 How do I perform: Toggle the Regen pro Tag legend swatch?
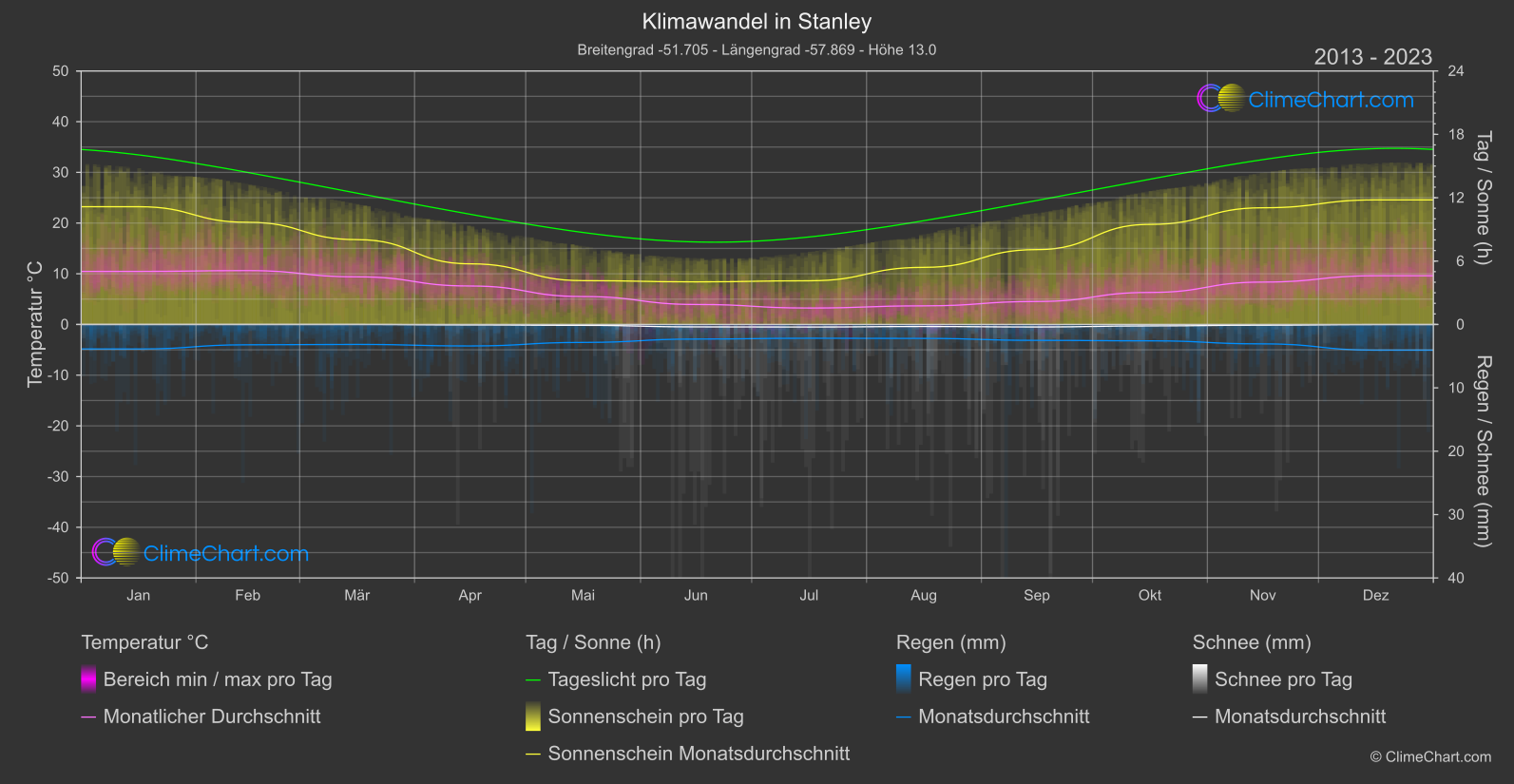pyautogui.click(x=904, y=679)
